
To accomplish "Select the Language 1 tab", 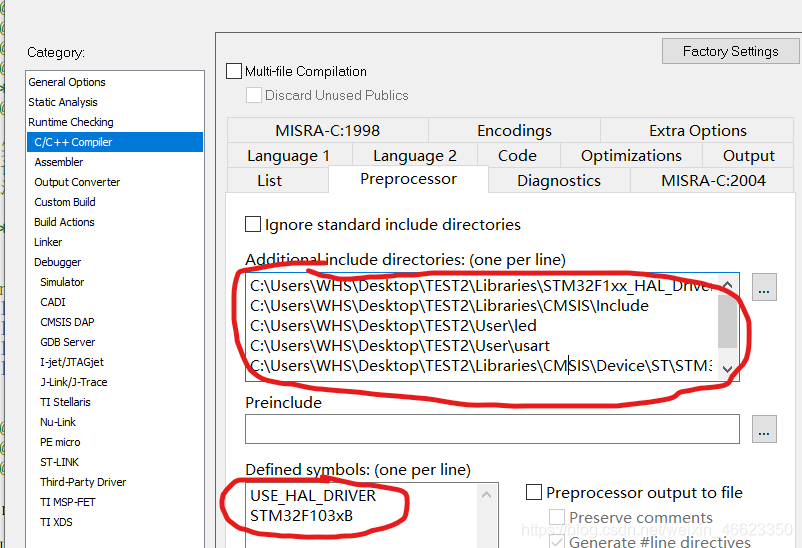I will pyautogui.click(x=289, y=156).
